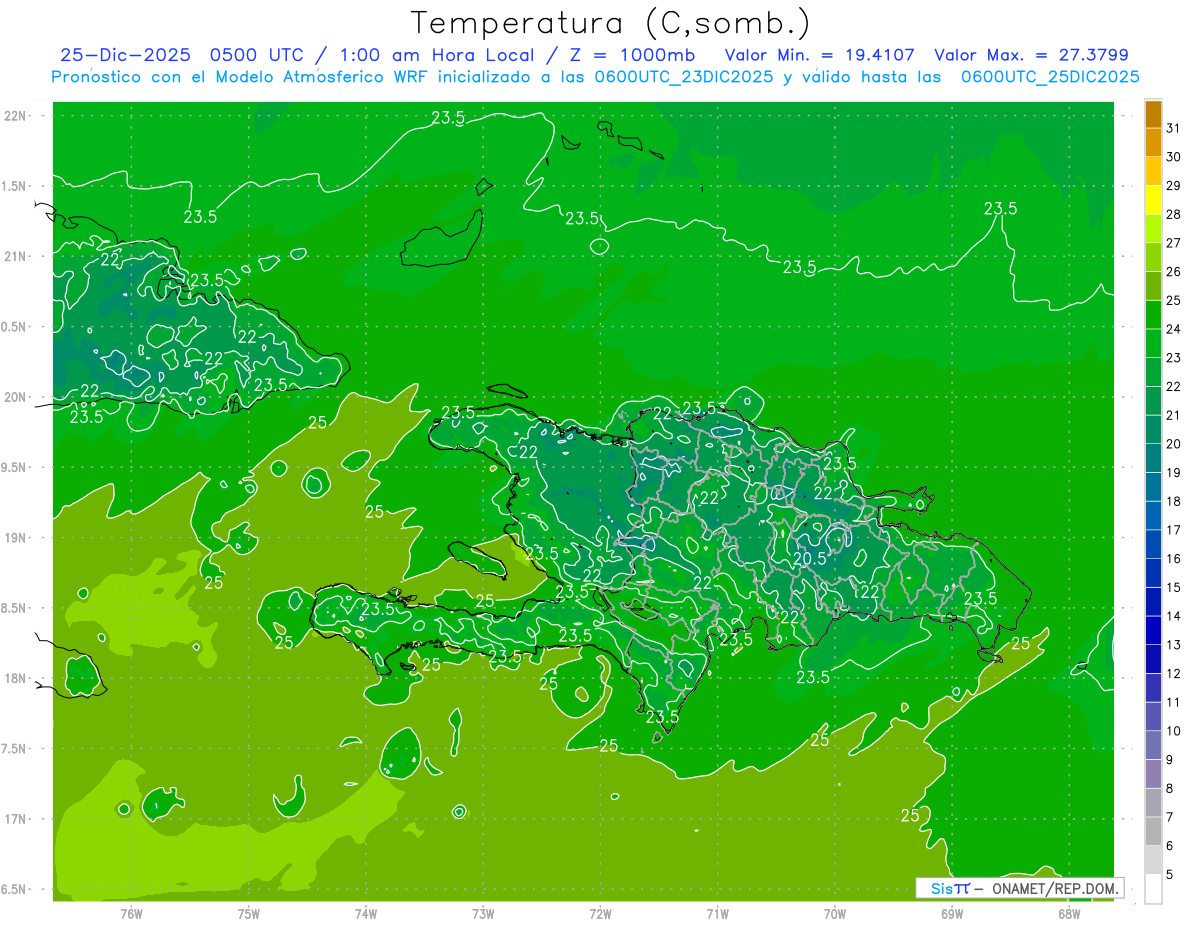
Task: Select init time "0600UTC_23DIC2025"
Action: coord(684,77)
